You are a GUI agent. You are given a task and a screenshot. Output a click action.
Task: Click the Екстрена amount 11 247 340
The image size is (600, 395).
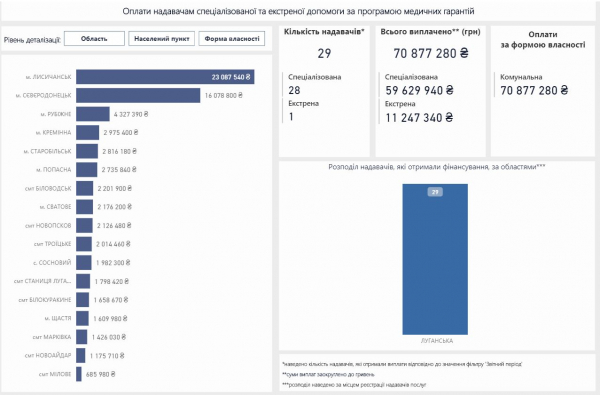[419, 118]
